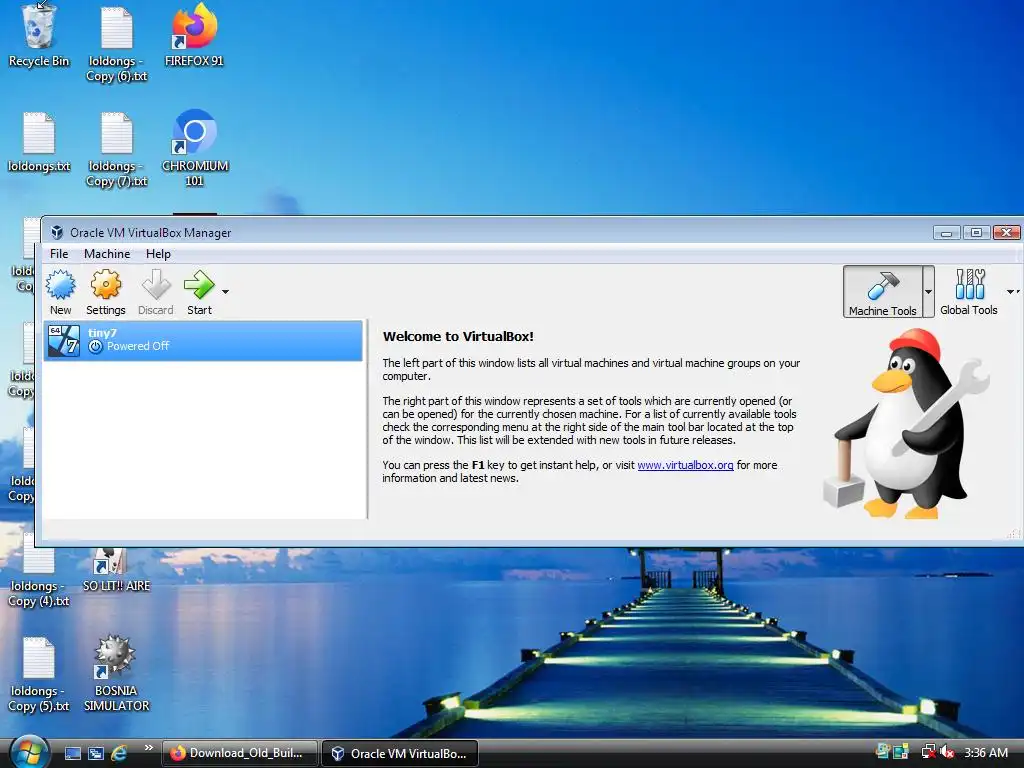Open Settings for the selected VM
Screen dimensions: 1024x768
click(x=106, y=292)
